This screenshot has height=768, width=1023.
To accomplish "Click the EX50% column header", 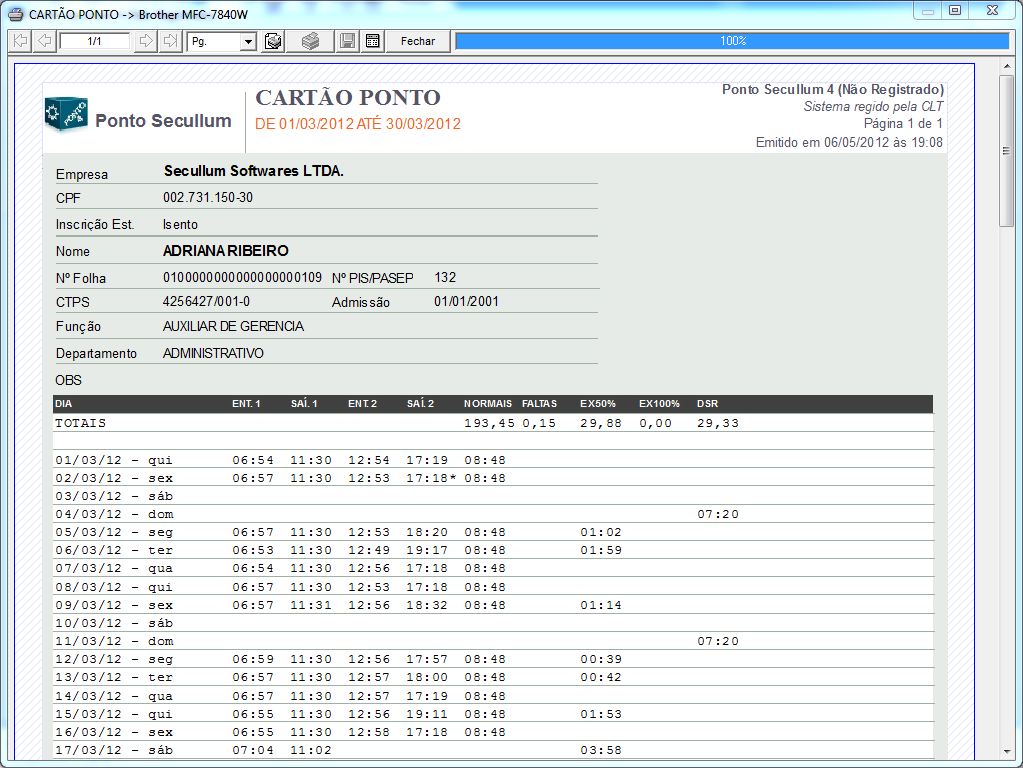I will coord(598,404).
